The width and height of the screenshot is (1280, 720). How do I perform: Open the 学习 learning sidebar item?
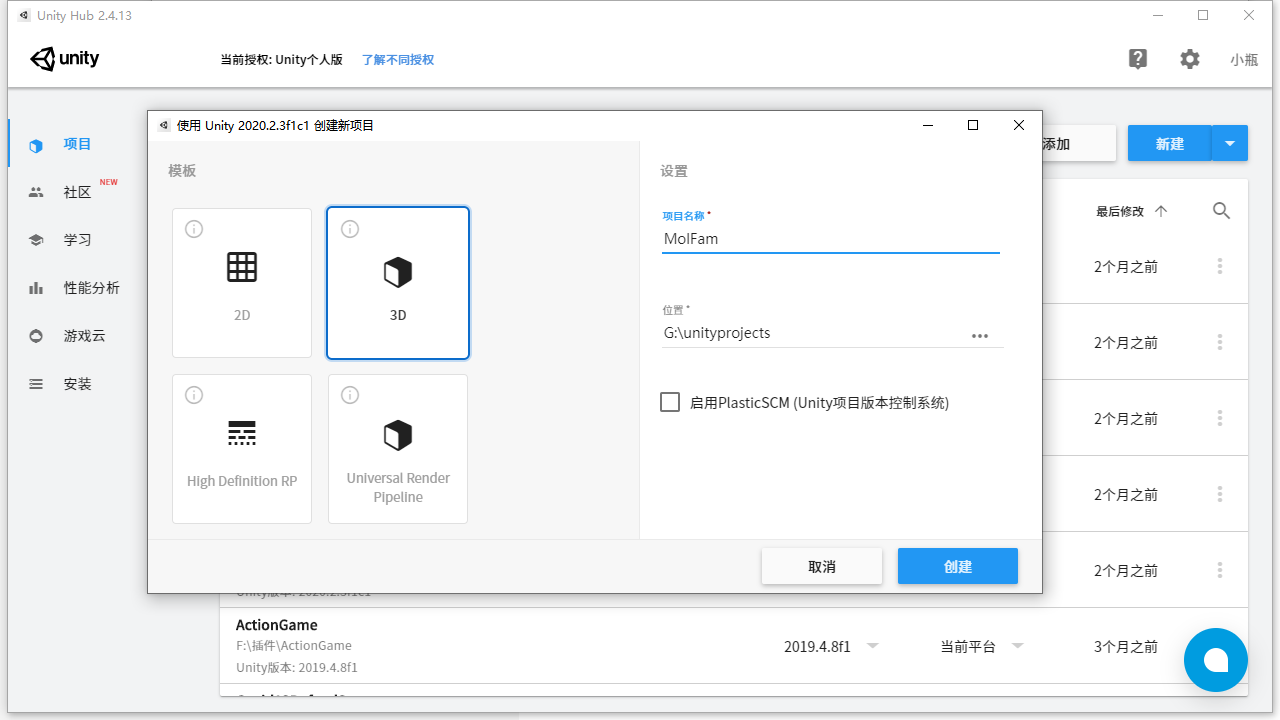tap(75, 240)
